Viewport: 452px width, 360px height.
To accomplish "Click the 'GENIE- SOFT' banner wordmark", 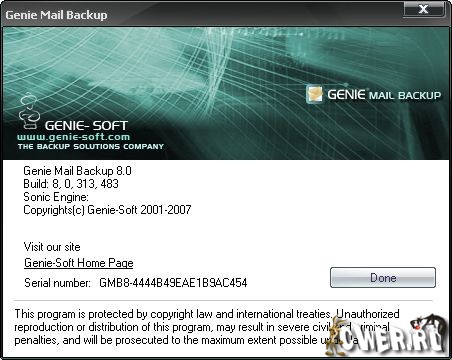I will [x=86, y=125].
